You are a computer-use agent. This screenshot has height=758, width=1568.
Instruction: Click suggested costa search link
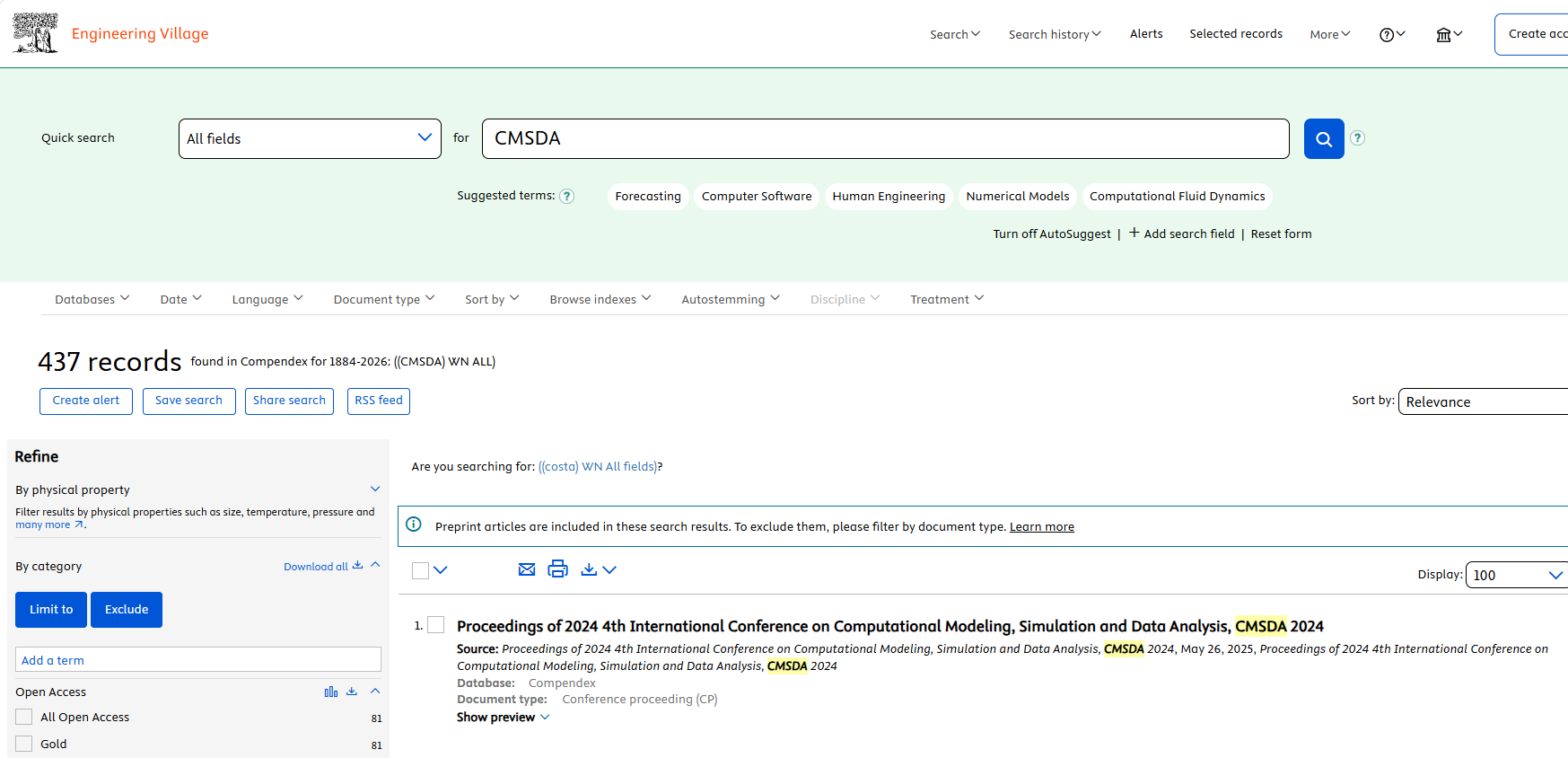(598, 466)
